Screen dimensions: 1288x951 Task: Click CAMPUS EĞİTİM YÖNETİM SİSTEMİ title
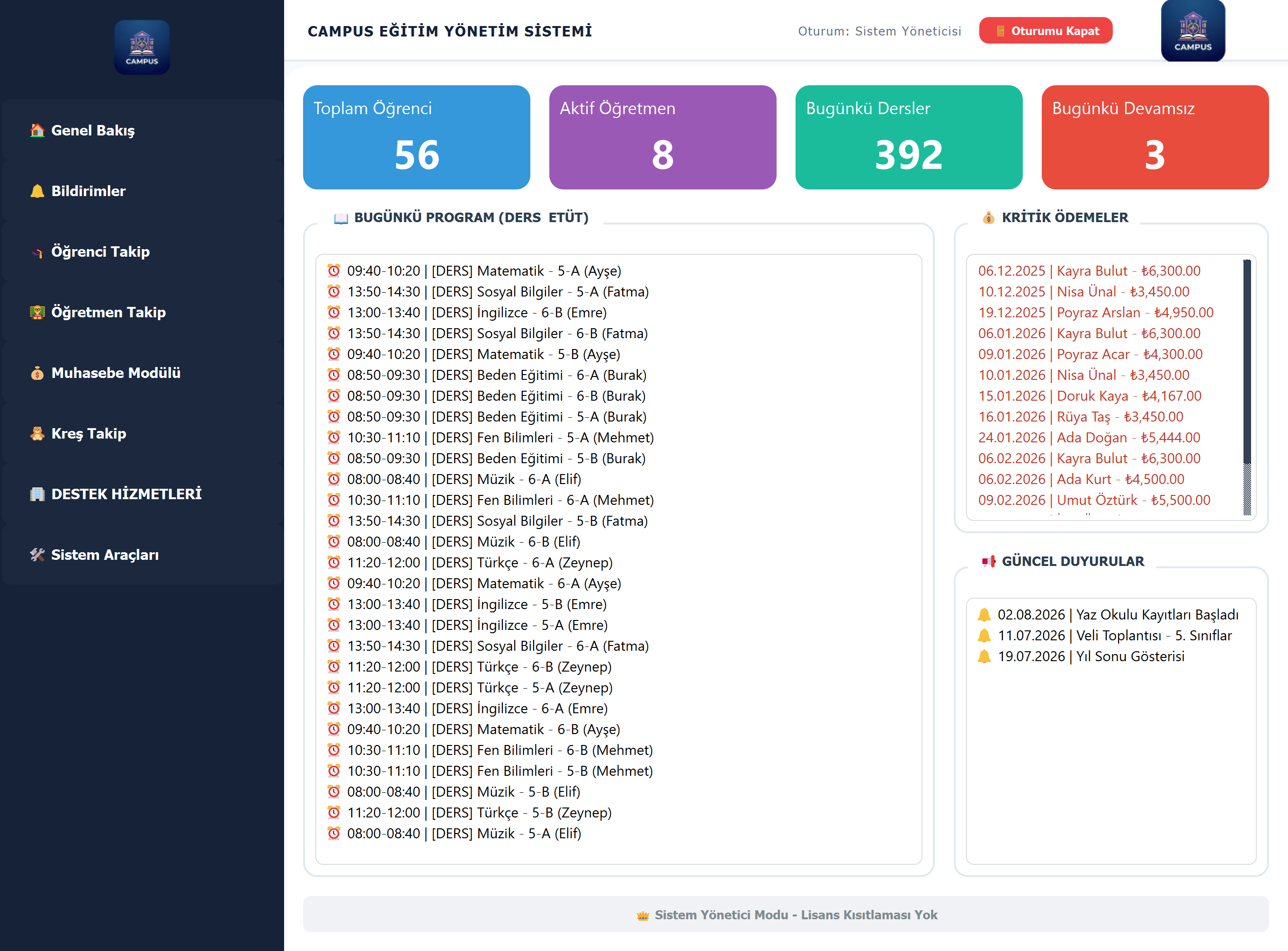(449, 31)
